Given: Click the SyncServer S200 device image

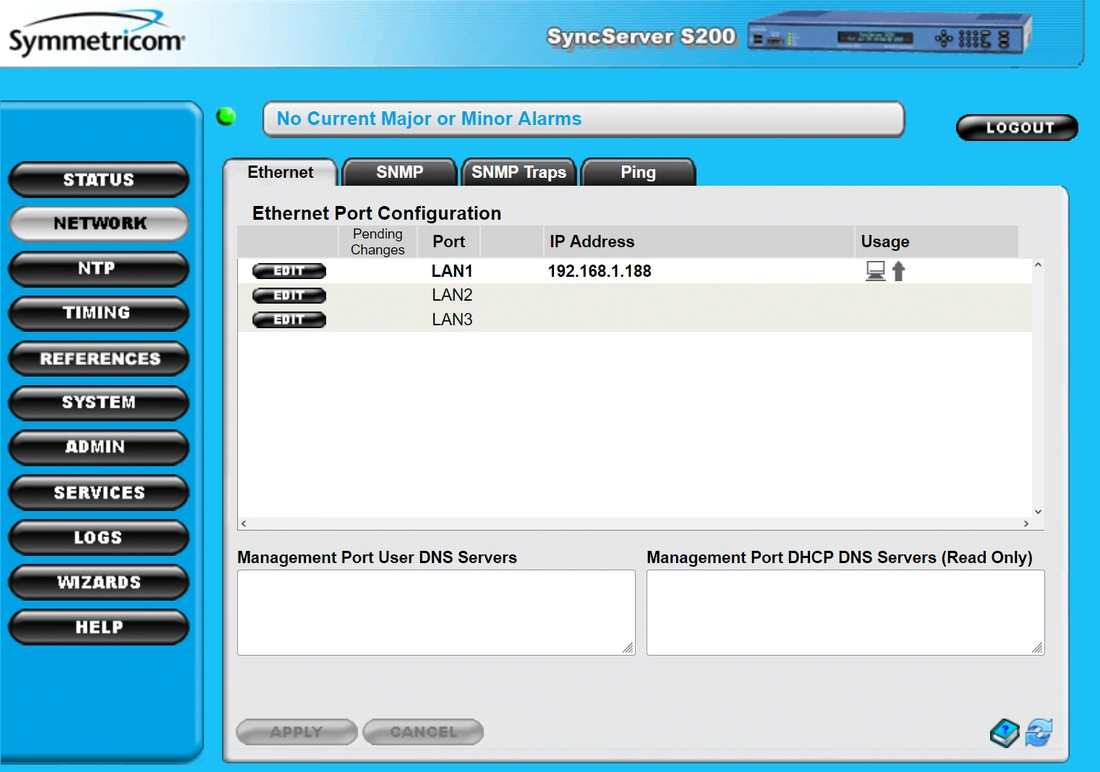Looking at the screenshot, I should pyautogui.click(x=888, y=37).
